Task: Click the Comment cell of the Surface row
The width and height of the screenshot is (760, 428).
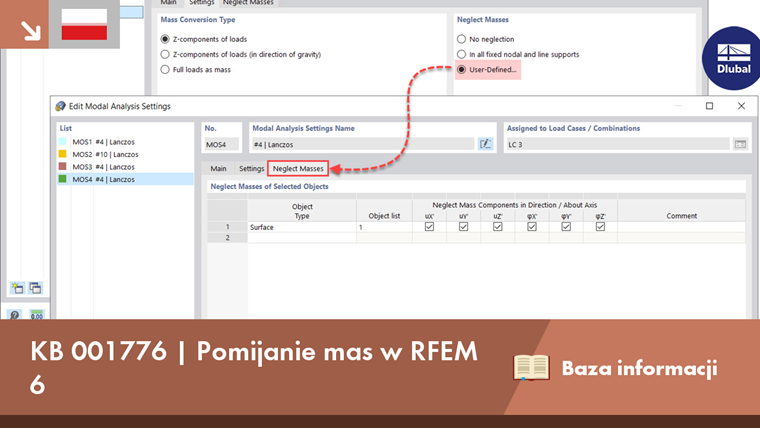Action: click(681, 227)
